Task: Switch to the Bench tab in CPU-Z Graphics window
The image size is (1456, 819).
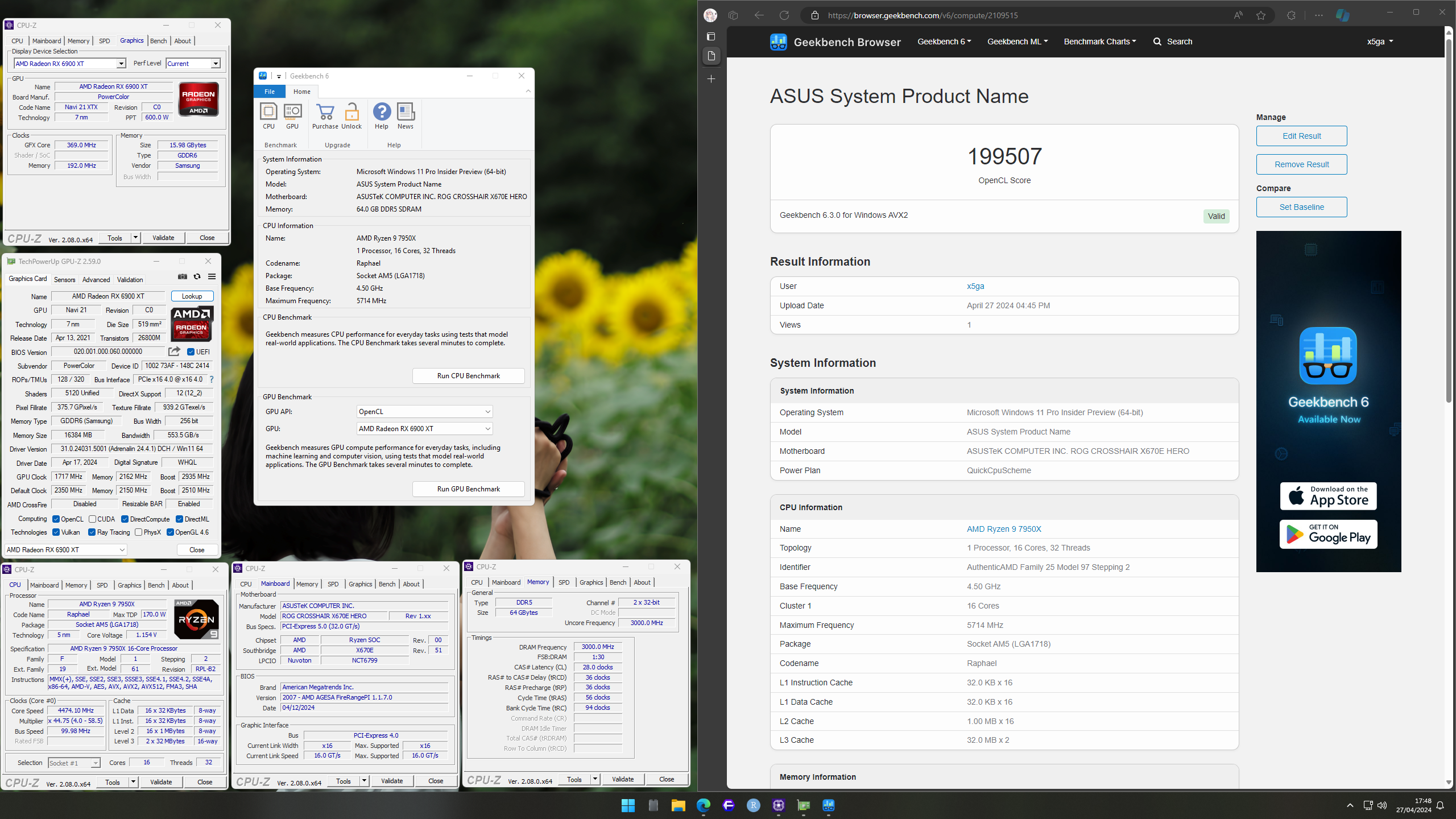Action: [x=158, y=41]
